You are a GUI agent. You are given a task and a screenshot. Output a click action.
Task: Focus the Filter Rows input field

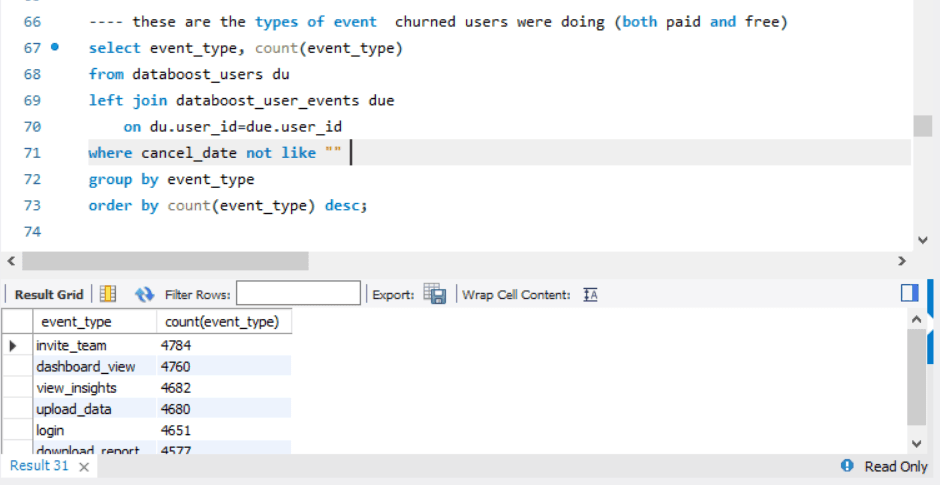point(298,293)
